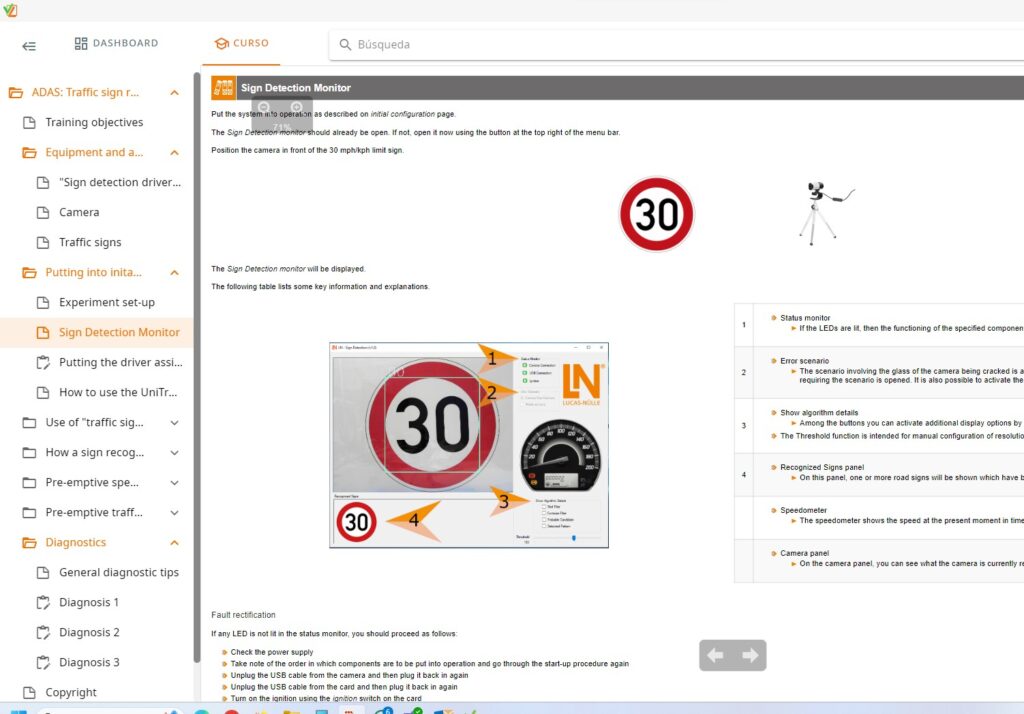The image size is (1024, 714).
Task: Click the "Check the power supply" bullet
Action: [x=272, y=653]
